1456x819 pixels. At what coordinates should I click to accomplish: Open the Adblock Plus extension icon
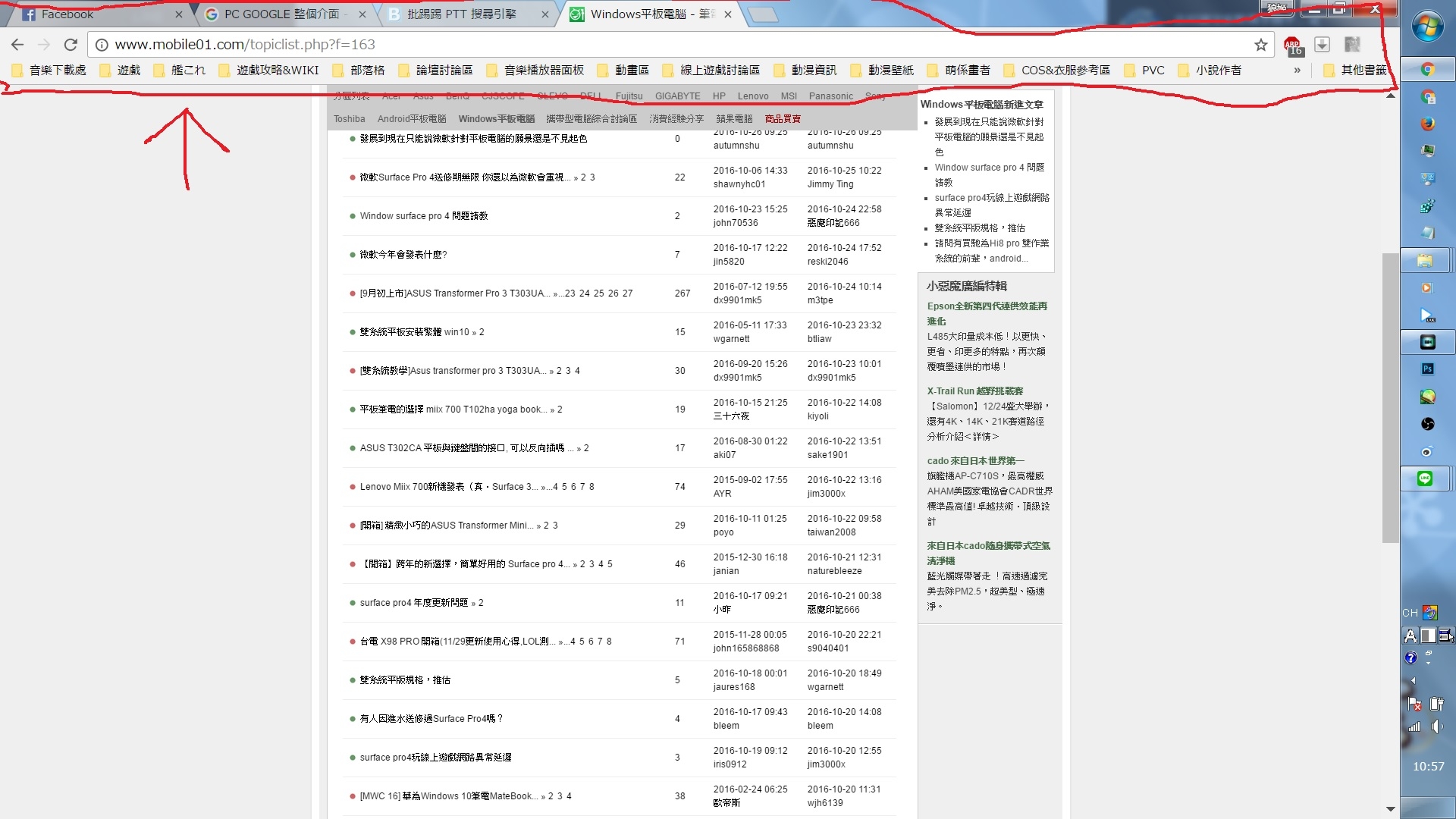pos(1294,45)
